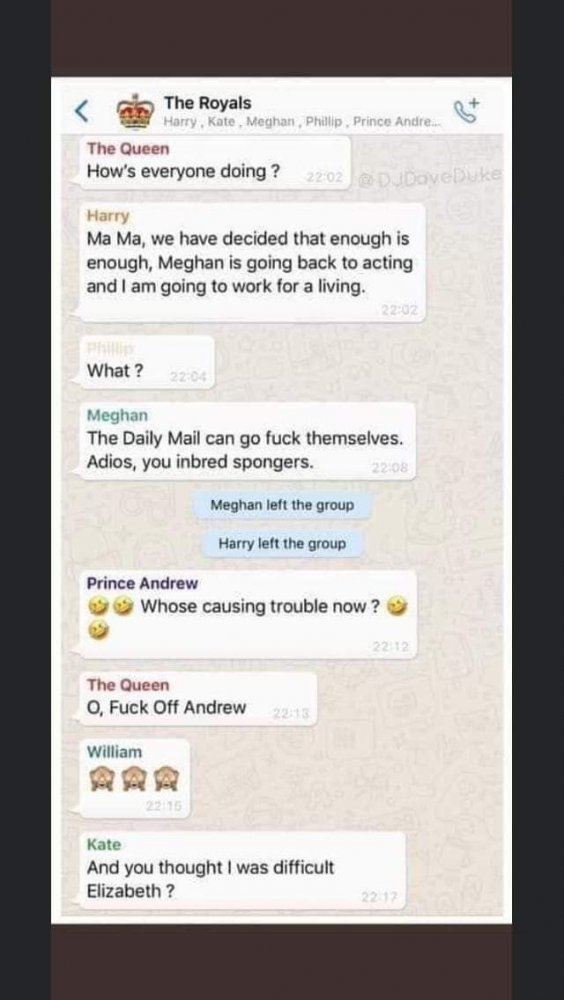Screen dimensions: 564x1000
Task: Select Kate's "And you thought I was difficult" message
Action: [242, 871]
